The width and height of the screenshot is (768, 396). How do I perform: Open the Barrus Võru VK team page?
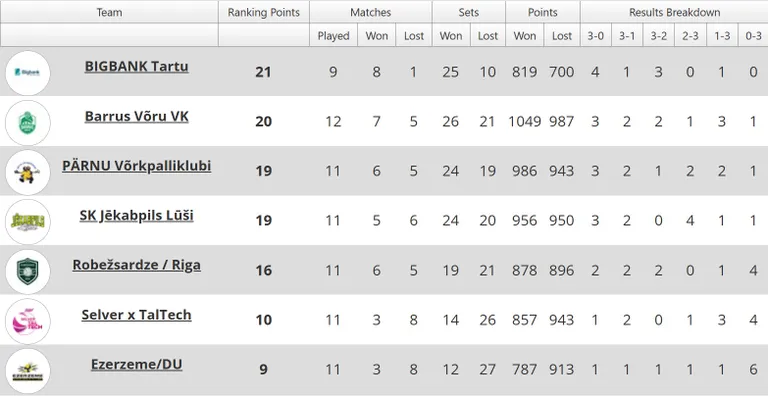137,116
